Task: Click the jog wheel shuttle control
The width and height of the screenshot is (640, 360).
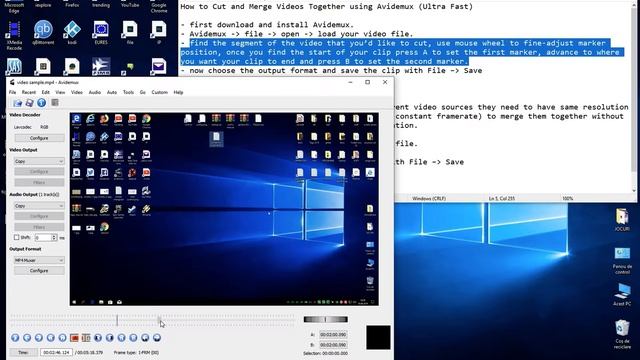Action: (326, 320)
